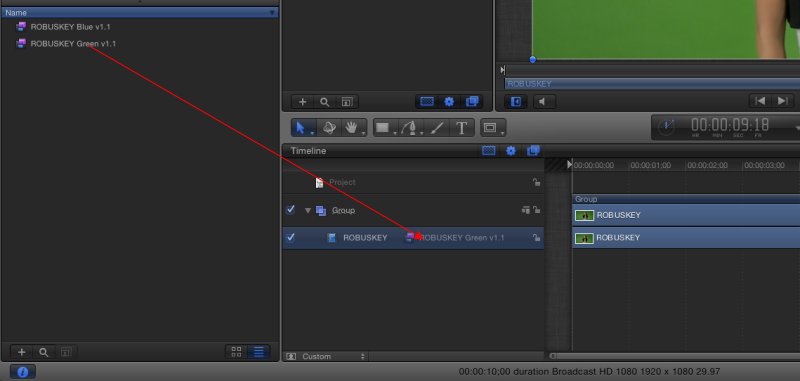This screenshot has height=381, width=800.
Task: Click the Project document icon
Action: 319,182
